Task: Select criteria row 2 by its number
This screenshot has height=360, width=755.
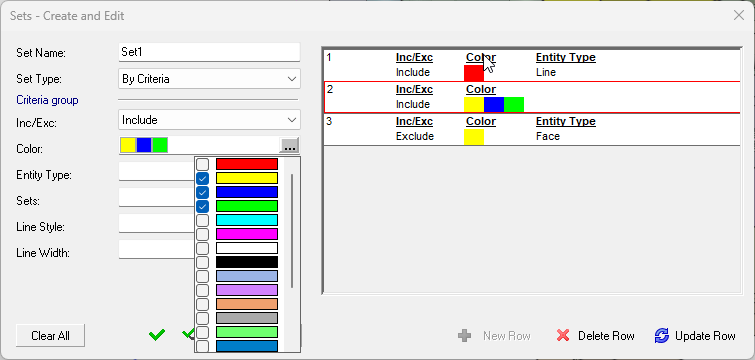Action: pos(329,90)
